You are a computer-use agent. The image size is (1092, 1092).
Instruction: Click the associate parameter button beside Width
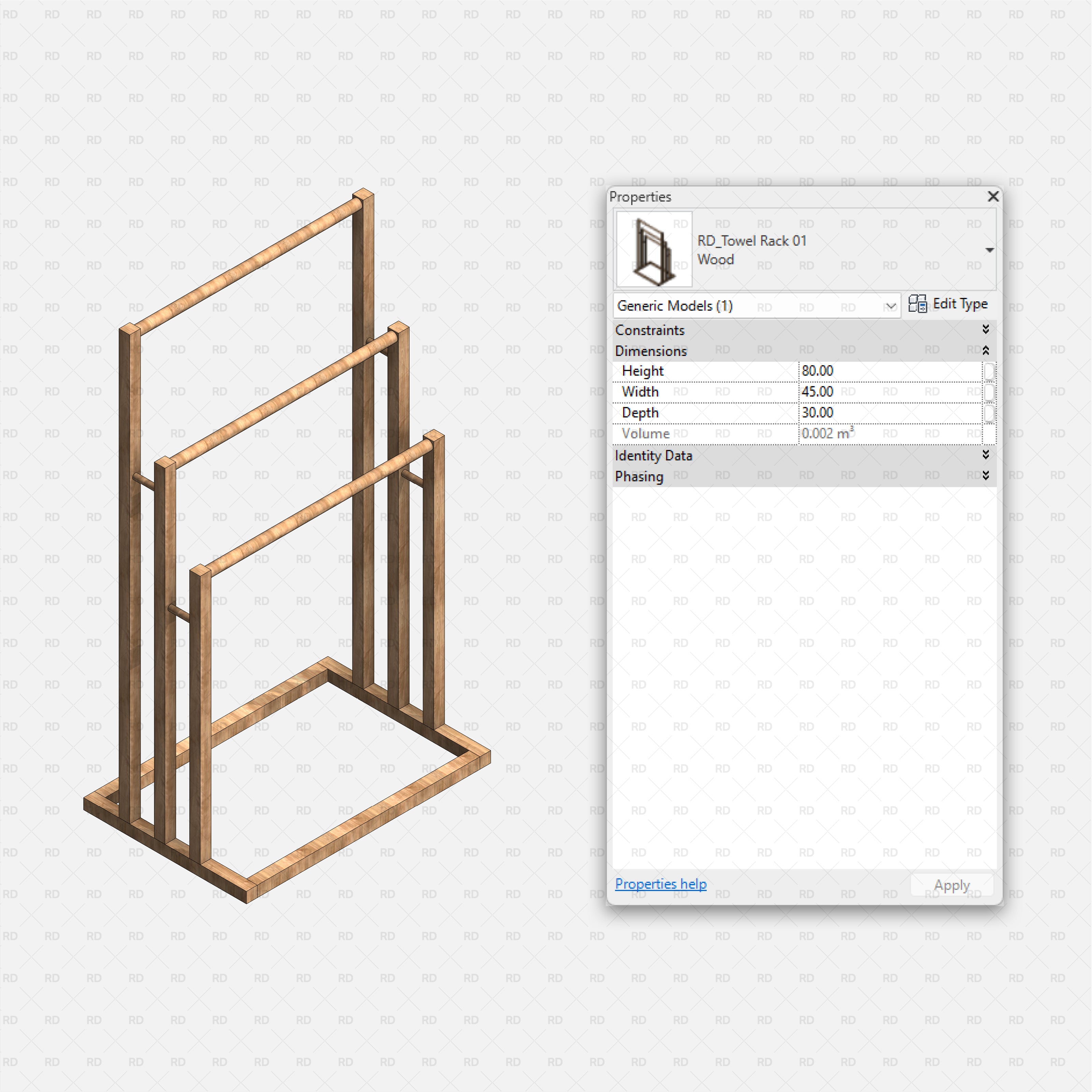tap(990, 392)
